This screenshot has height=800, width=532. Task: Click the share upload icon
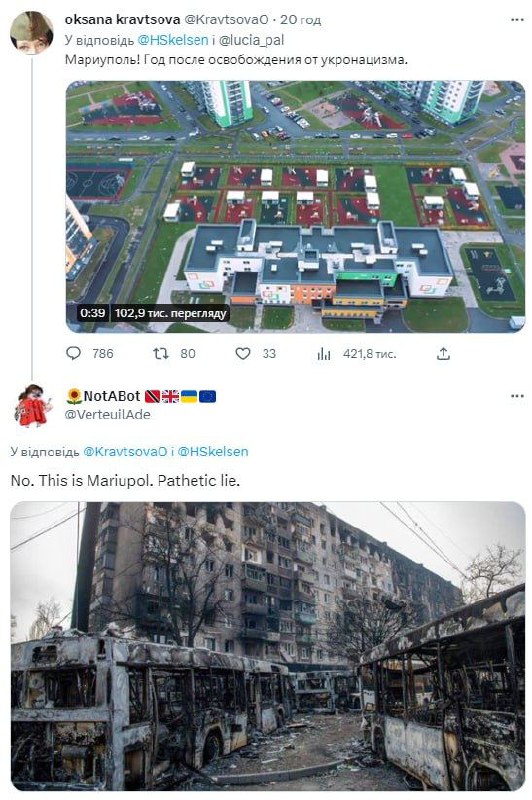tap(443, 354)
